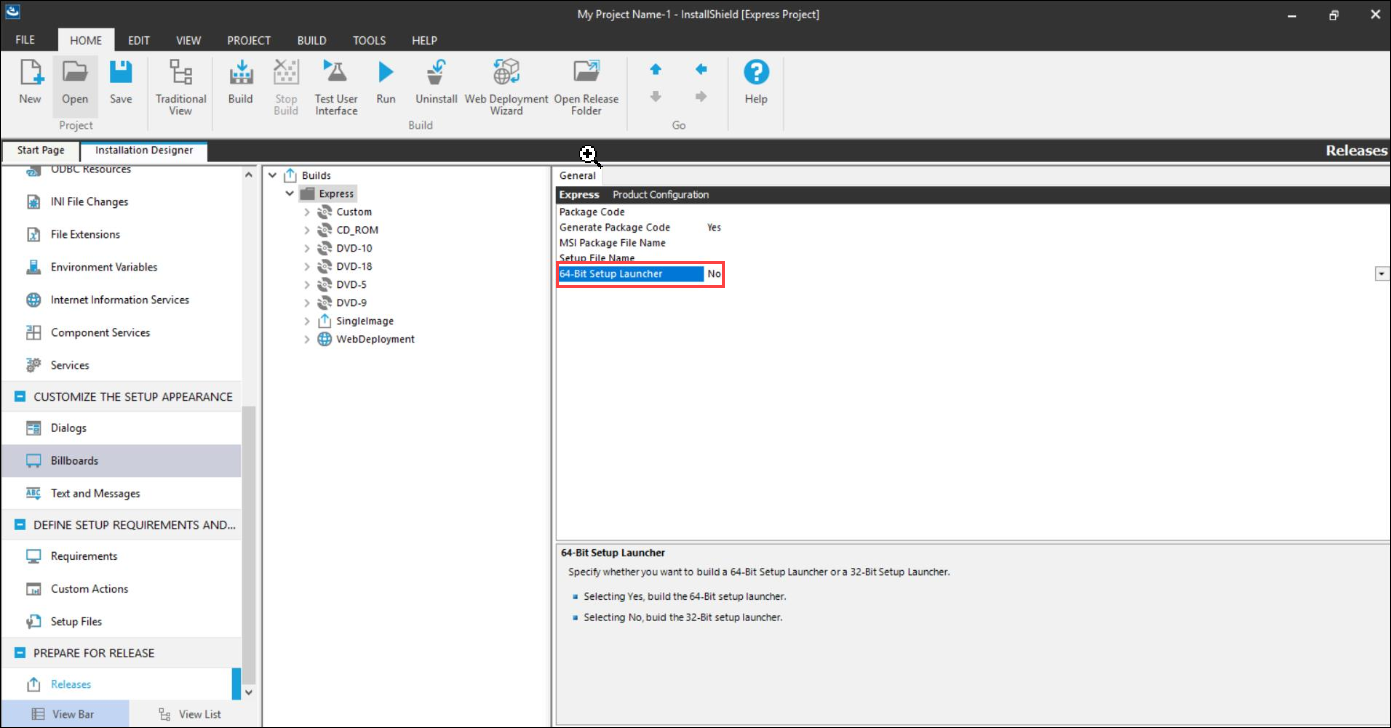
Task: Collapse the Express build node
Action: 290,194
